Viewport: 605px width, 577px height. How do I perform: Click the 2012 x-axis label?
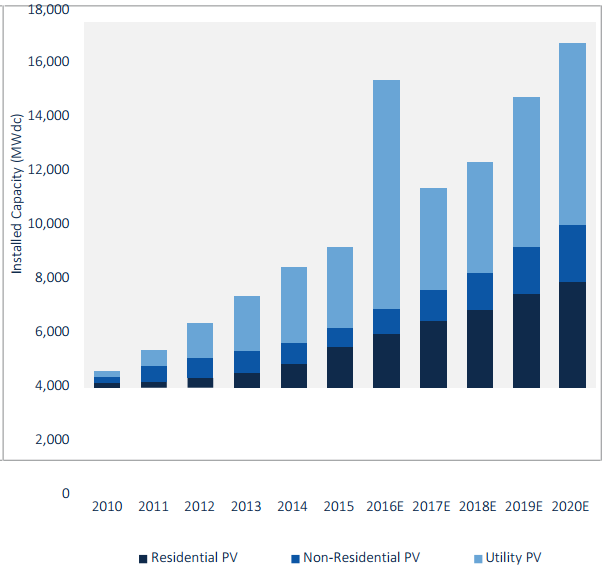coord(199,506)
